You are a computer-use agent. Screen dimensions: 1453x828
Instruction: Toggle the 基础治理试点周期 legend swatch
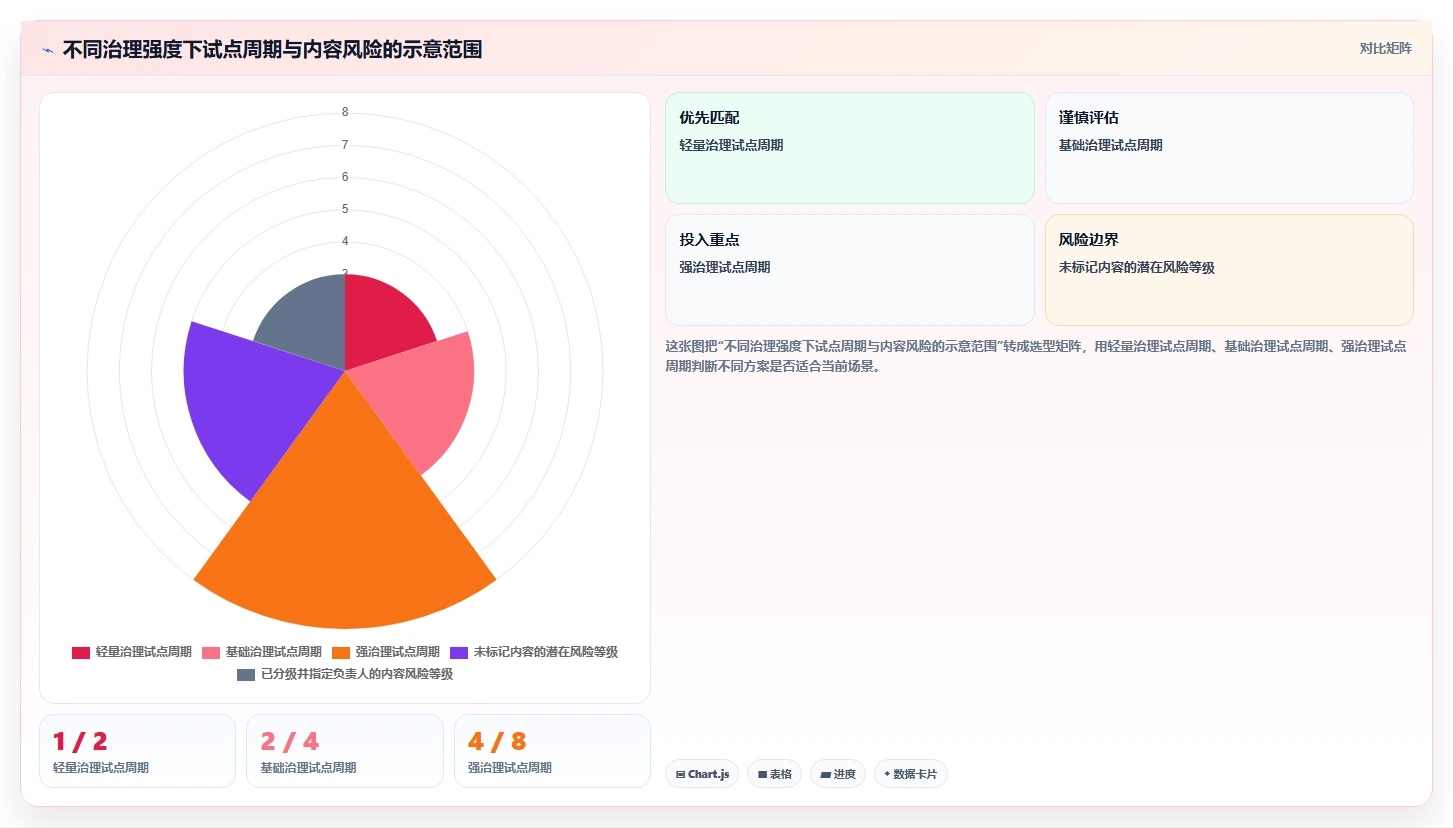[211, 652]
